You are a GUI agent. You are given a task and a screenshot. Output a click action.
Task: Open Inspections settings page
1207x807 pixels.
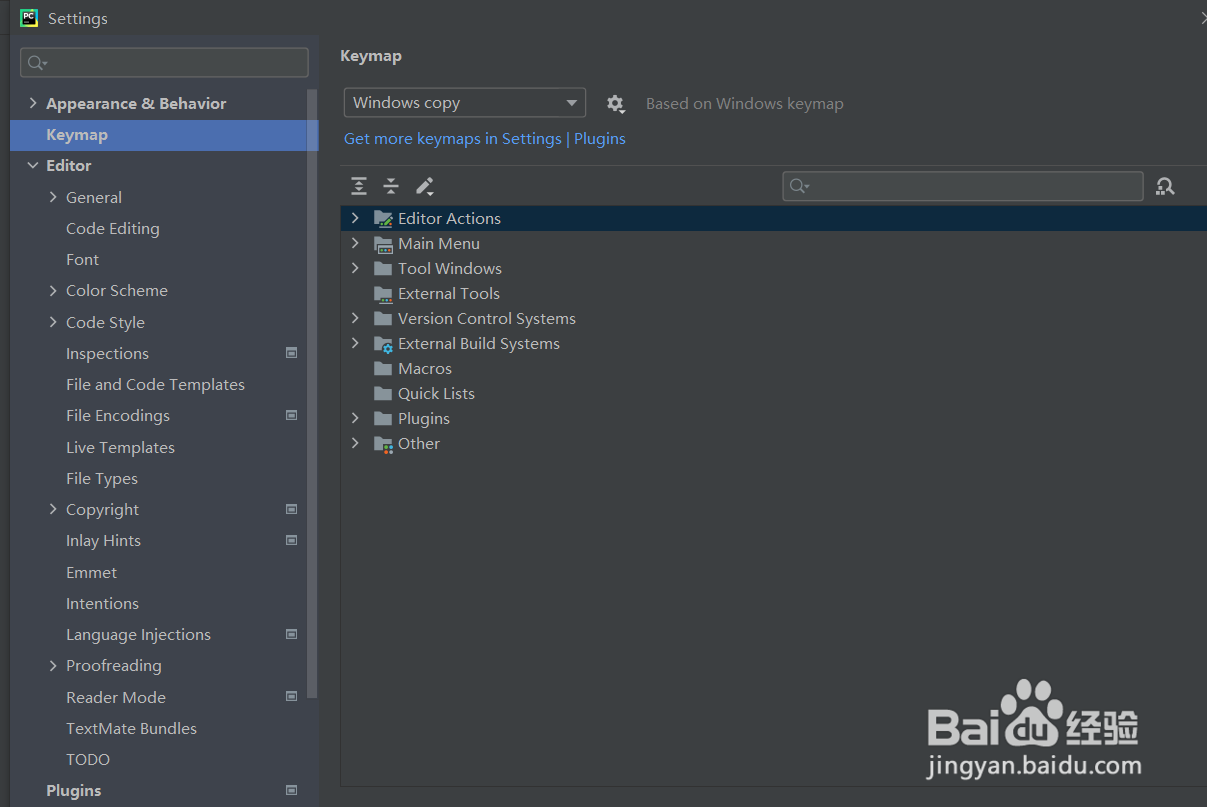pos(107,353)
